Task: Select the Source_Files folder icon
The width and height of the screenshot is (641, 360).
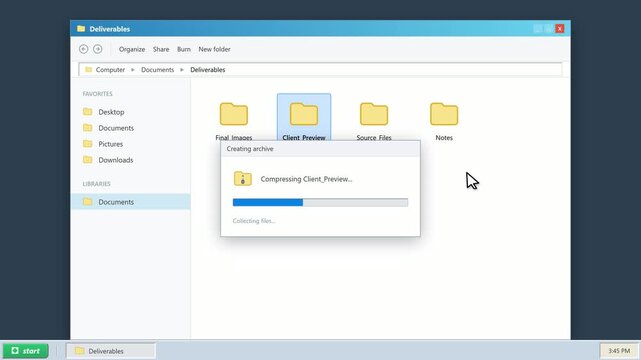Action: 374,114
